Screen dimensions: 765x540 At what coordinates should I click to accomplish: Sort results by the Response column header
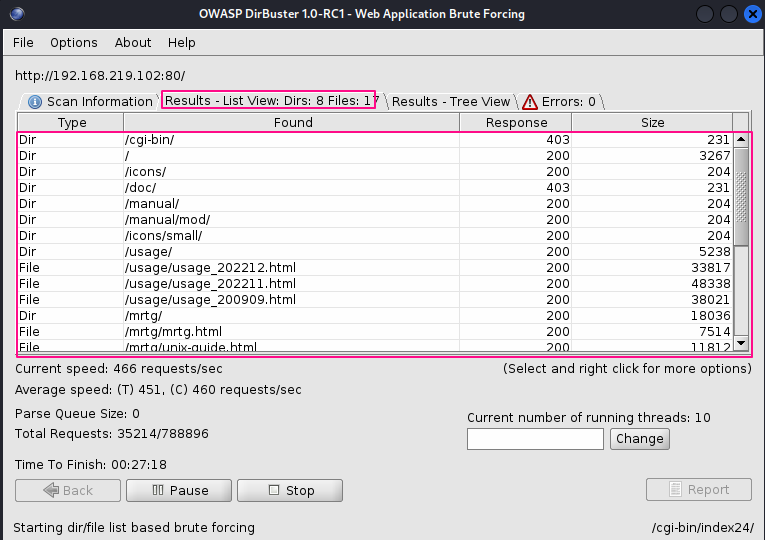tap(516, 122)
